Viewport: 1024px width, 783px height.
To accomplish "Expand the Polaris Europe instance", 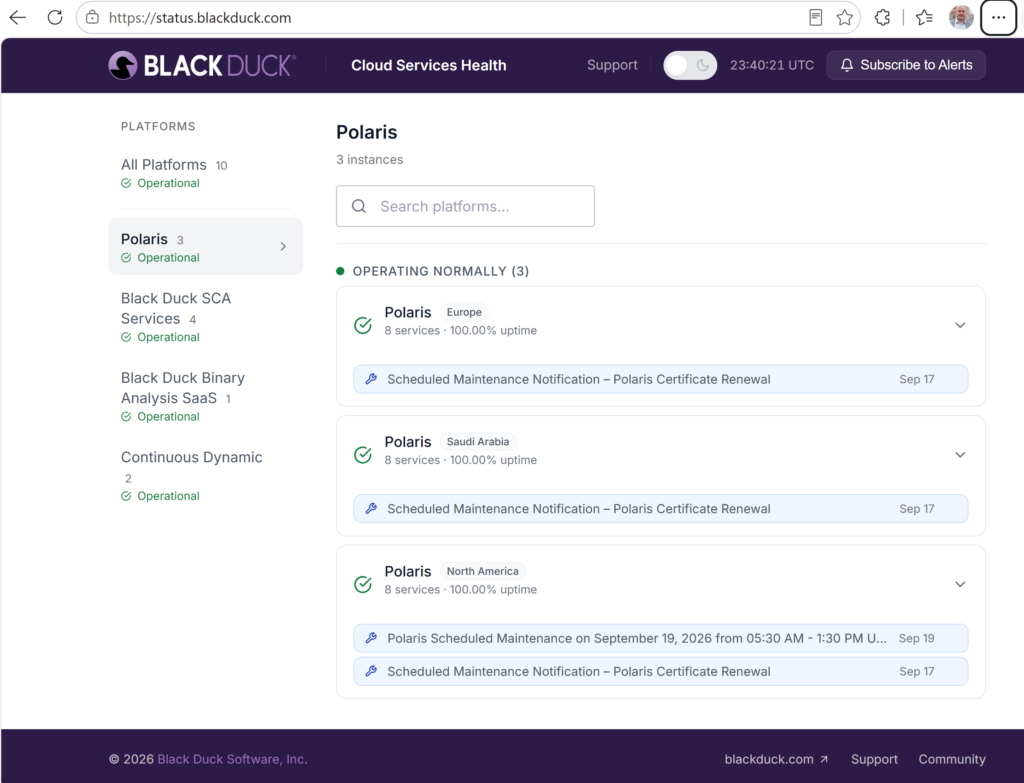I will click(959, 325).
